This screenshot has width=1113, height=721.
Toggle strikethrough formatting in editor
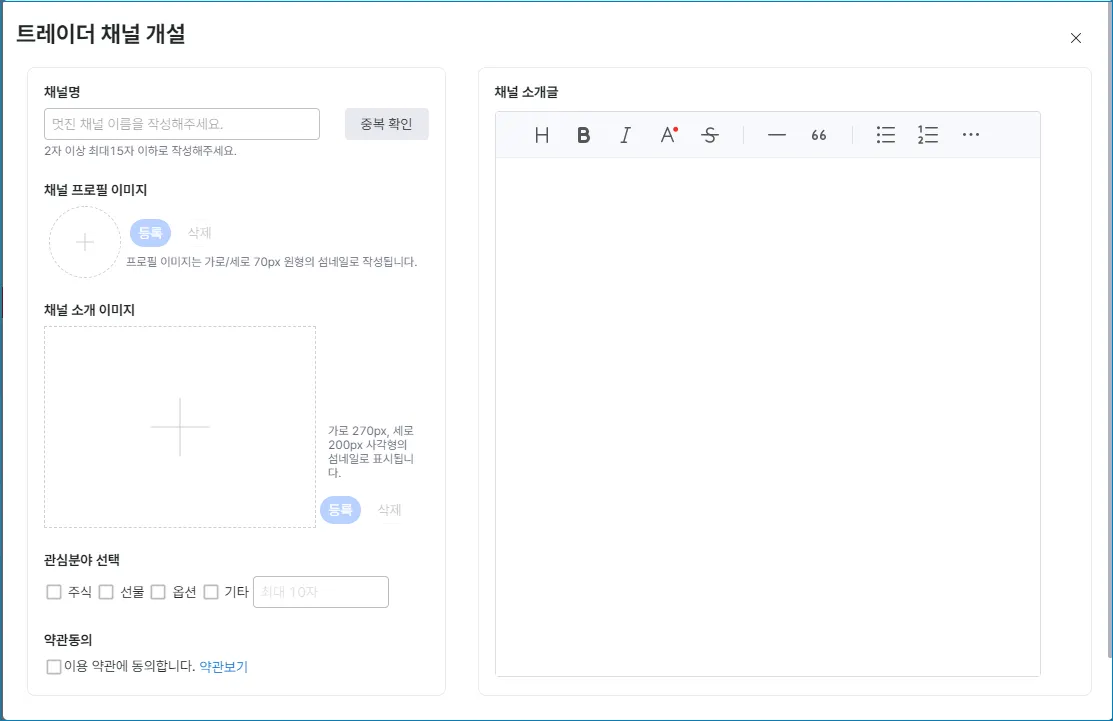[710, 135]
